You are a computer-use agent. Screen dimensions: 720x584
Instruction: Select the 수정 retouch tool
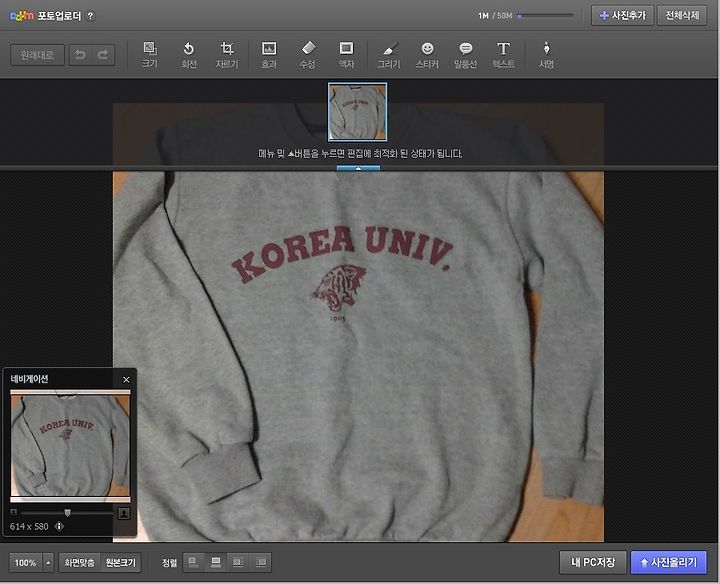tap(307, 55)
